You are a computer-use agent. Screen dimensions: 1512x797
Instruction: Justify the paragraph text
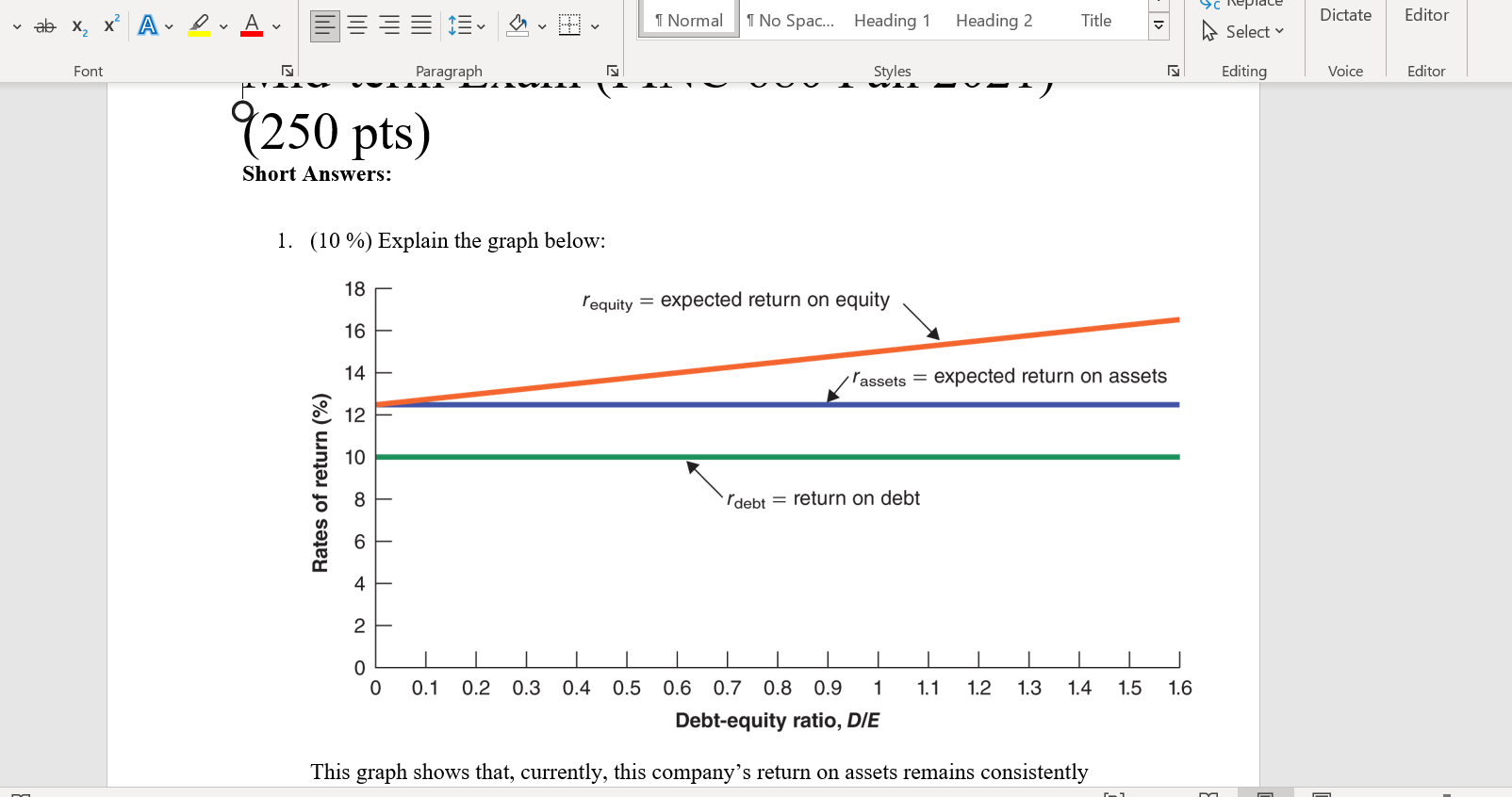tap(421, 25)
